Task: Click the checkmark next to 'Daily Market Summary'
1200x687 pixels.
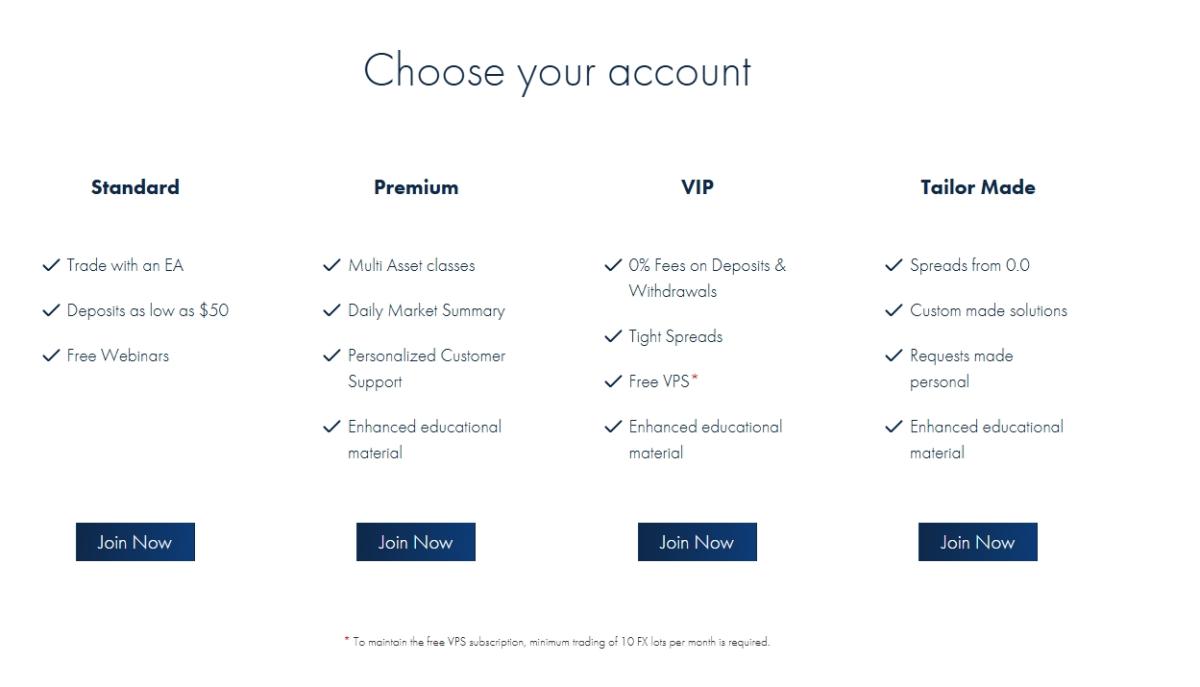Action: pyautogui.click(x=331, y=310)
